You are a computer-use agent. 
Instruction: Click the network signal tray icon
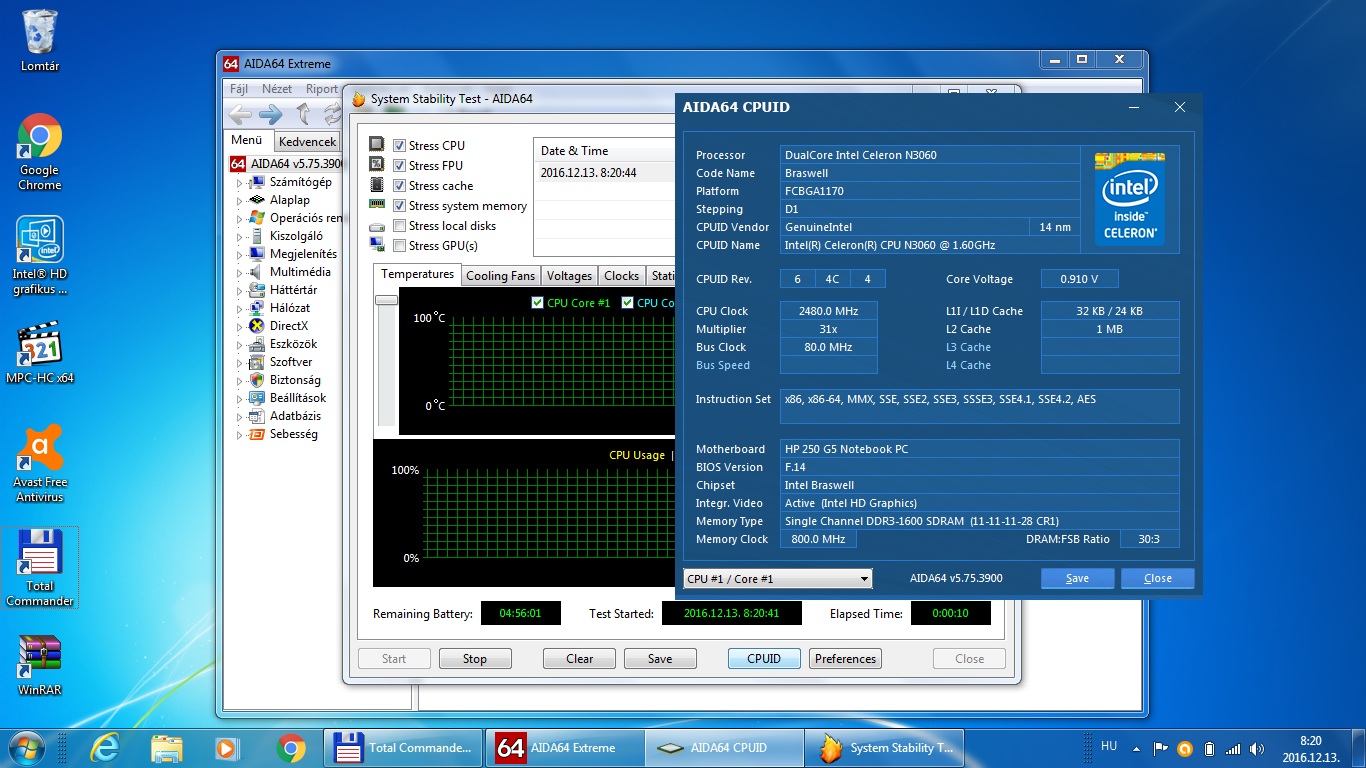point(1233,748)
